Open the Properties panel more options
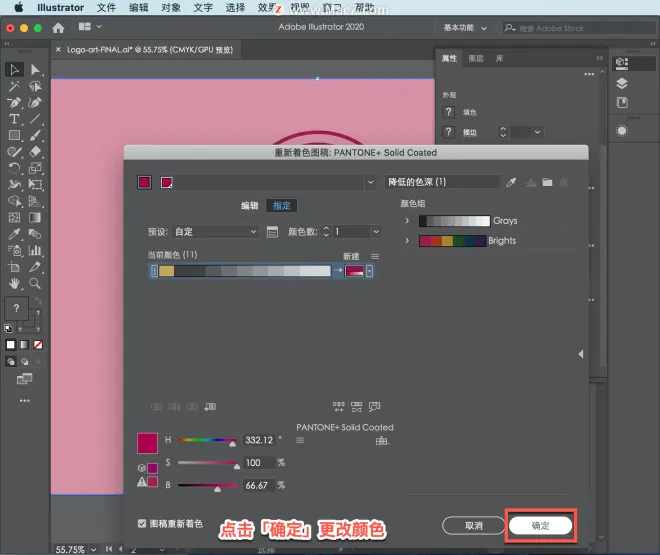The width and height of the screenshot is (660, 555). point(589,74)
